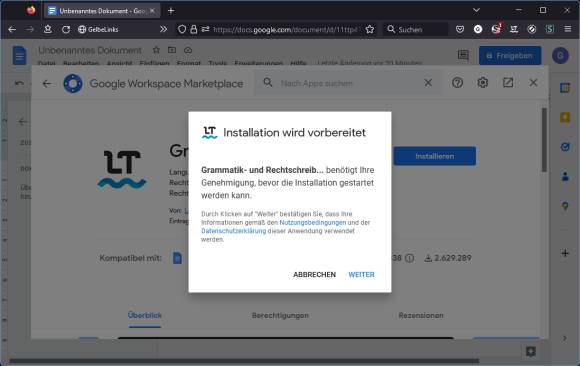Click the cloud save status icon

pyautogui.click(x=188, y=50)
